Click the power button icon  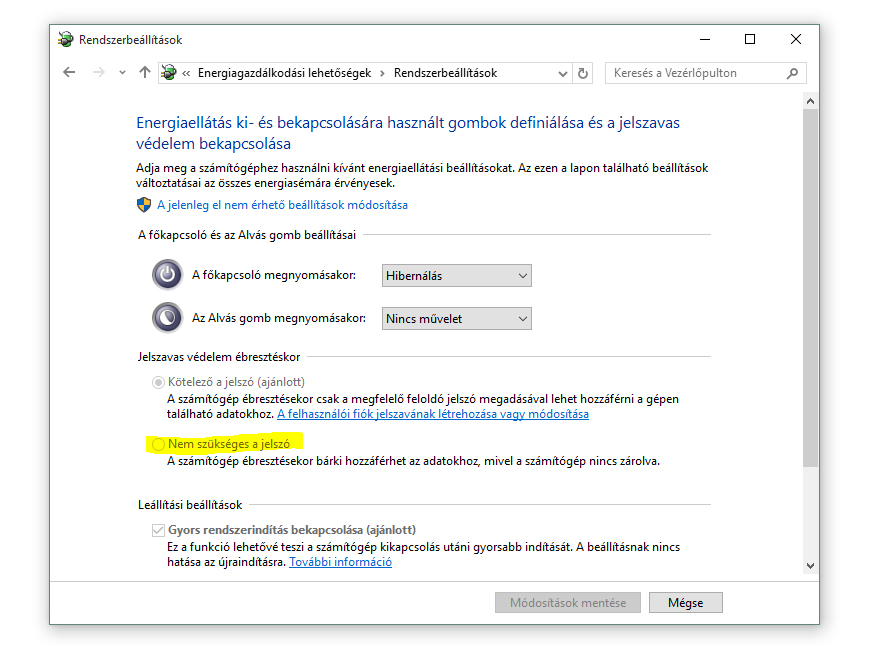click(167, 275)
